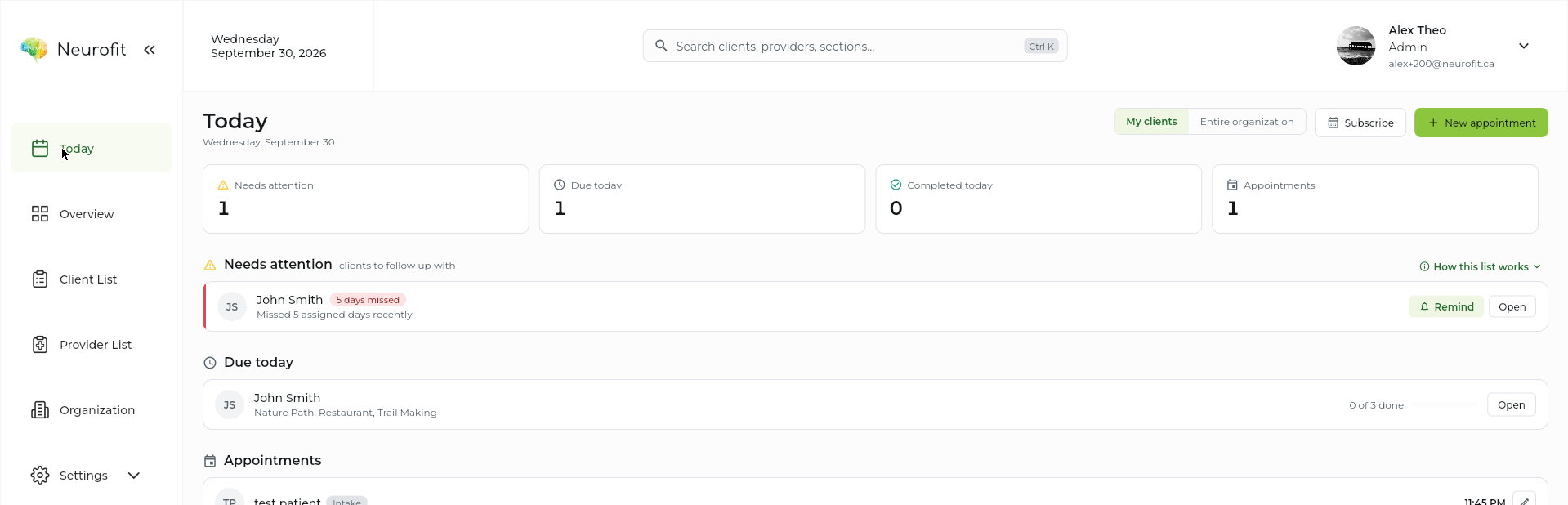Go to Overview in sidebar
Image resolution: width=1568 pixels, height=505 pixels.
[x=92, y=213]
